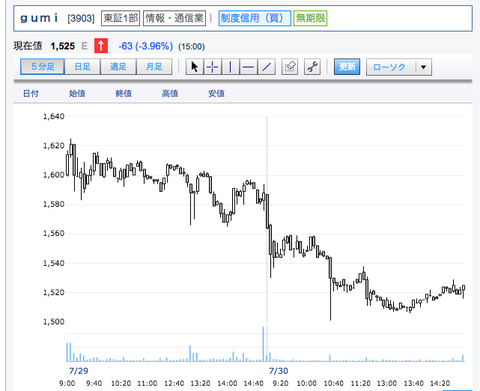Click the 10:40 time label under 7/30
The height and width of the screenshot is (391, 480).
(334, 384)
